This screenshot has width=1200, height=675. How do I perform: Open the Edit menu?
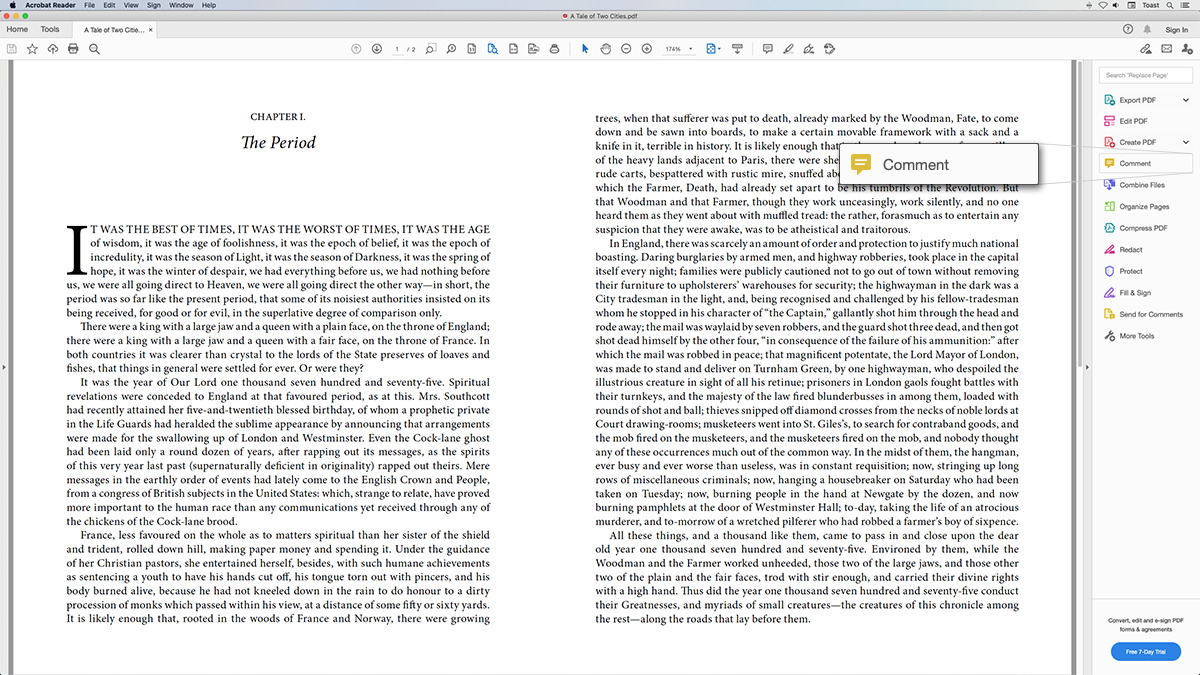(109, 5)
